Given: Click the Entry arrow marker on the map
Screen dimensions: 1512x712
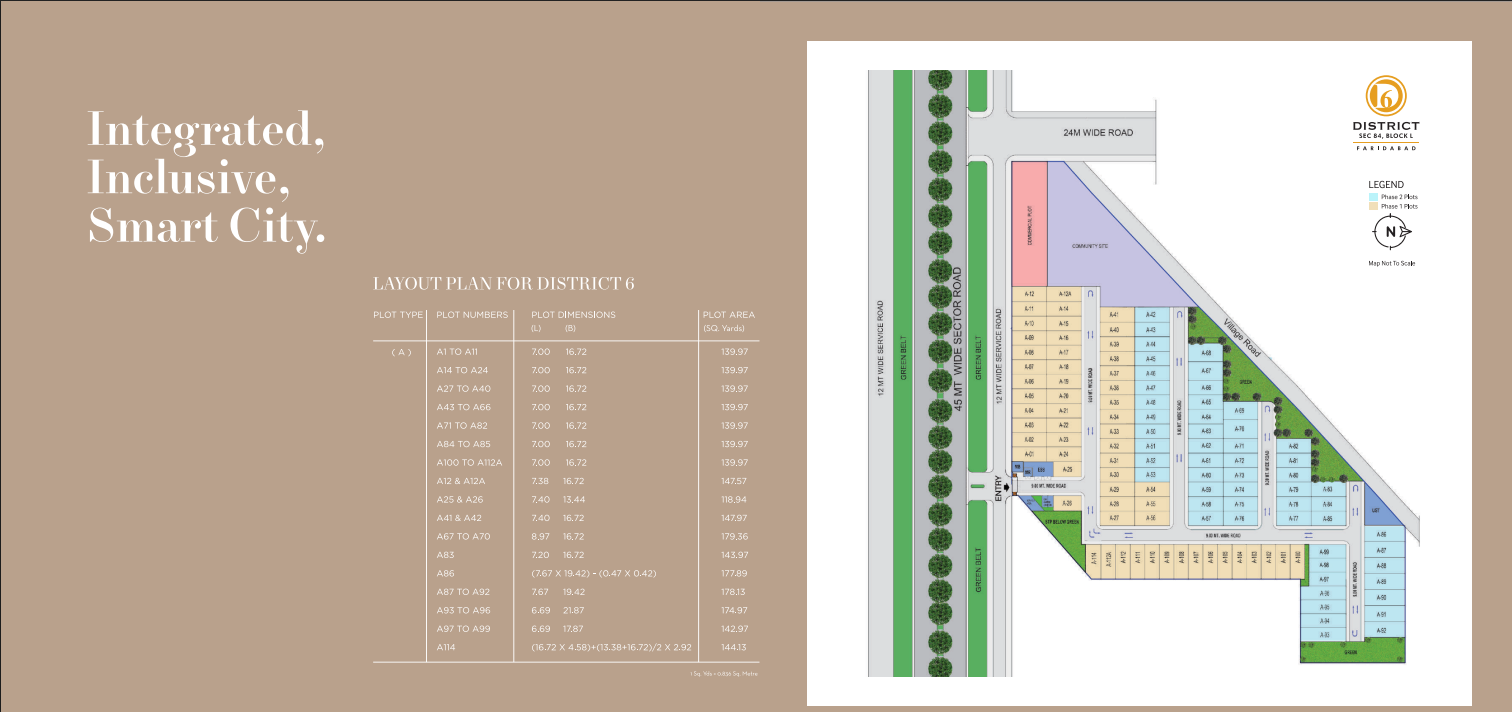Looking at the screenshot, I should (x=1007, y=486).
